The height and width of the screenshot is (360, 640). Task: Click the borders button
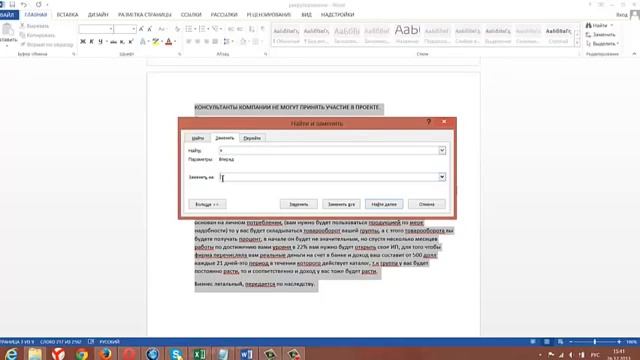255,42
